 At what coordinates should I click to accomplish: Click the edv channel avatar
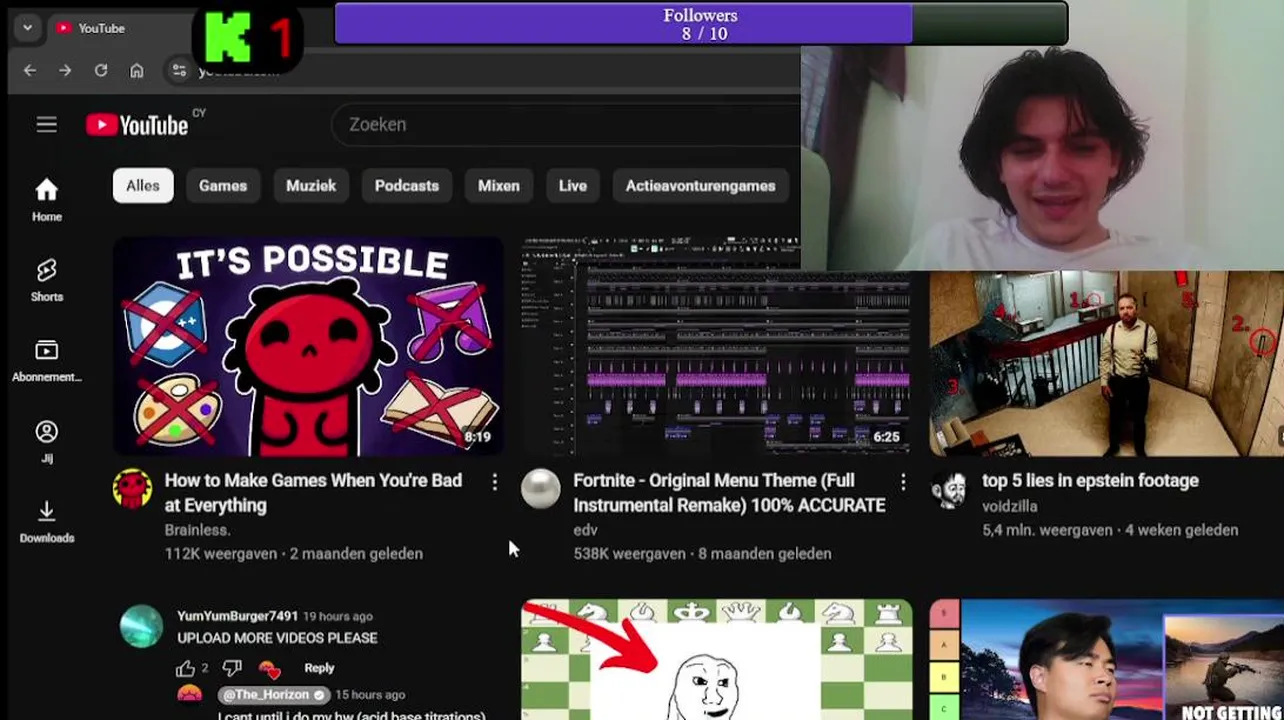(x=541, y=489)
